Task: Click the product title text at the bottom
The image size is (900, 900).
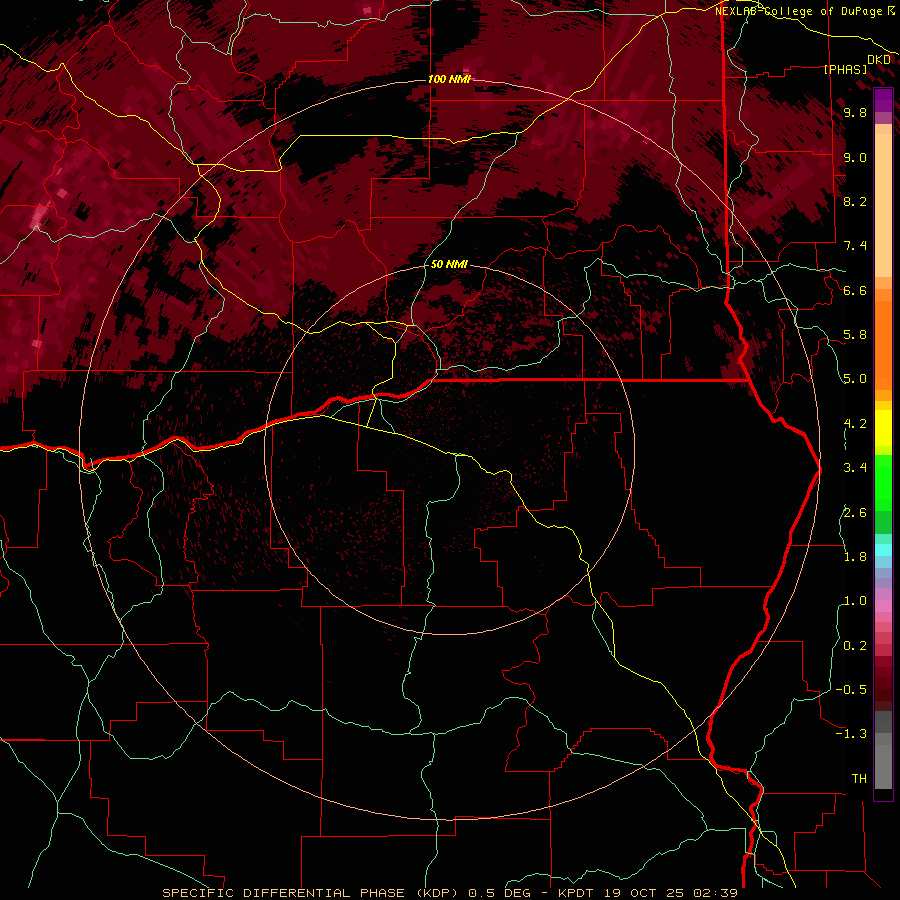Action: point(450,893)
